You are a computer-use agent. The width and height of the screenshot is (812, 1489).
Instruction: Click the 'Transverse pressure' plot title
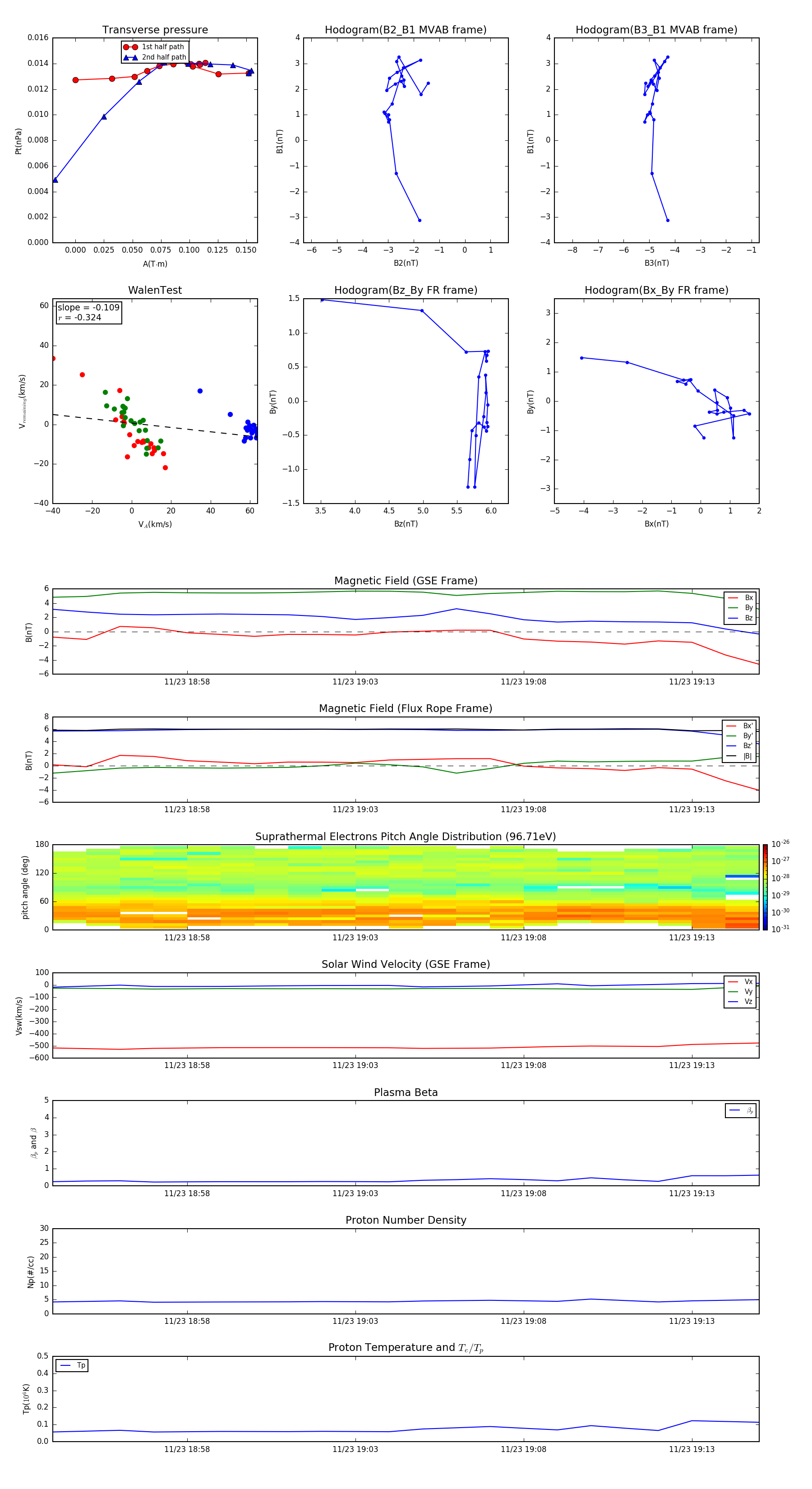[155, 30]
